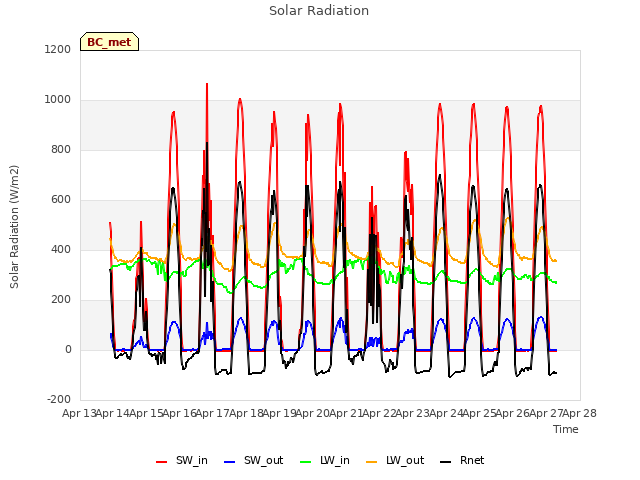Screen dimensions: 640x480
Task: Click the Time axis label
Action: click(566, 429)
